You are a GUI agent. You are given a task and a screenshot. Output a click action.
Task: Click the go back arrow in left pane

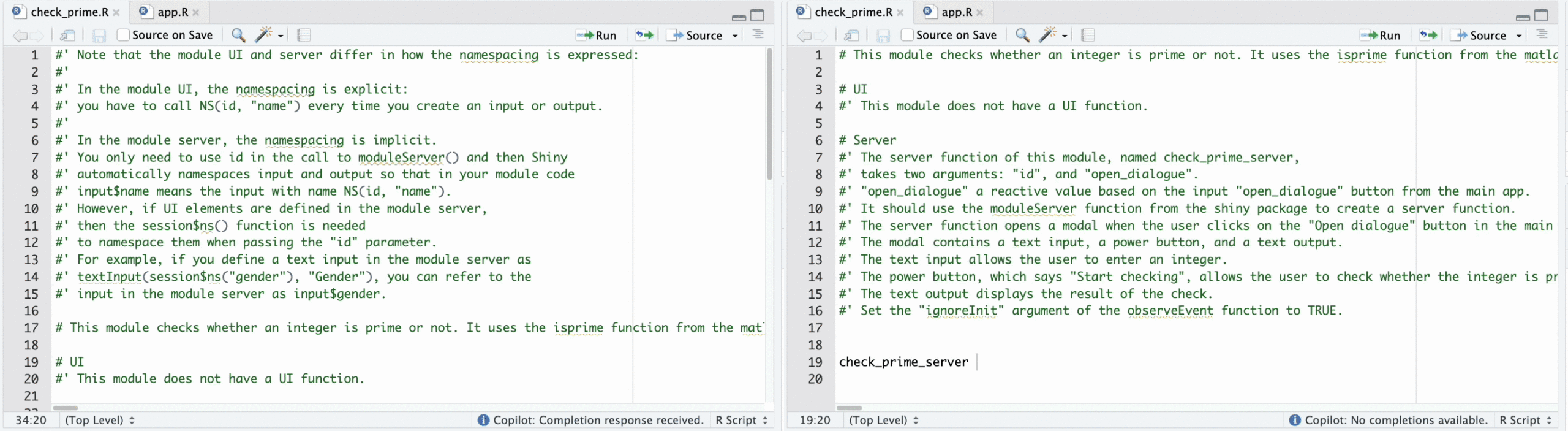point(20,36)
